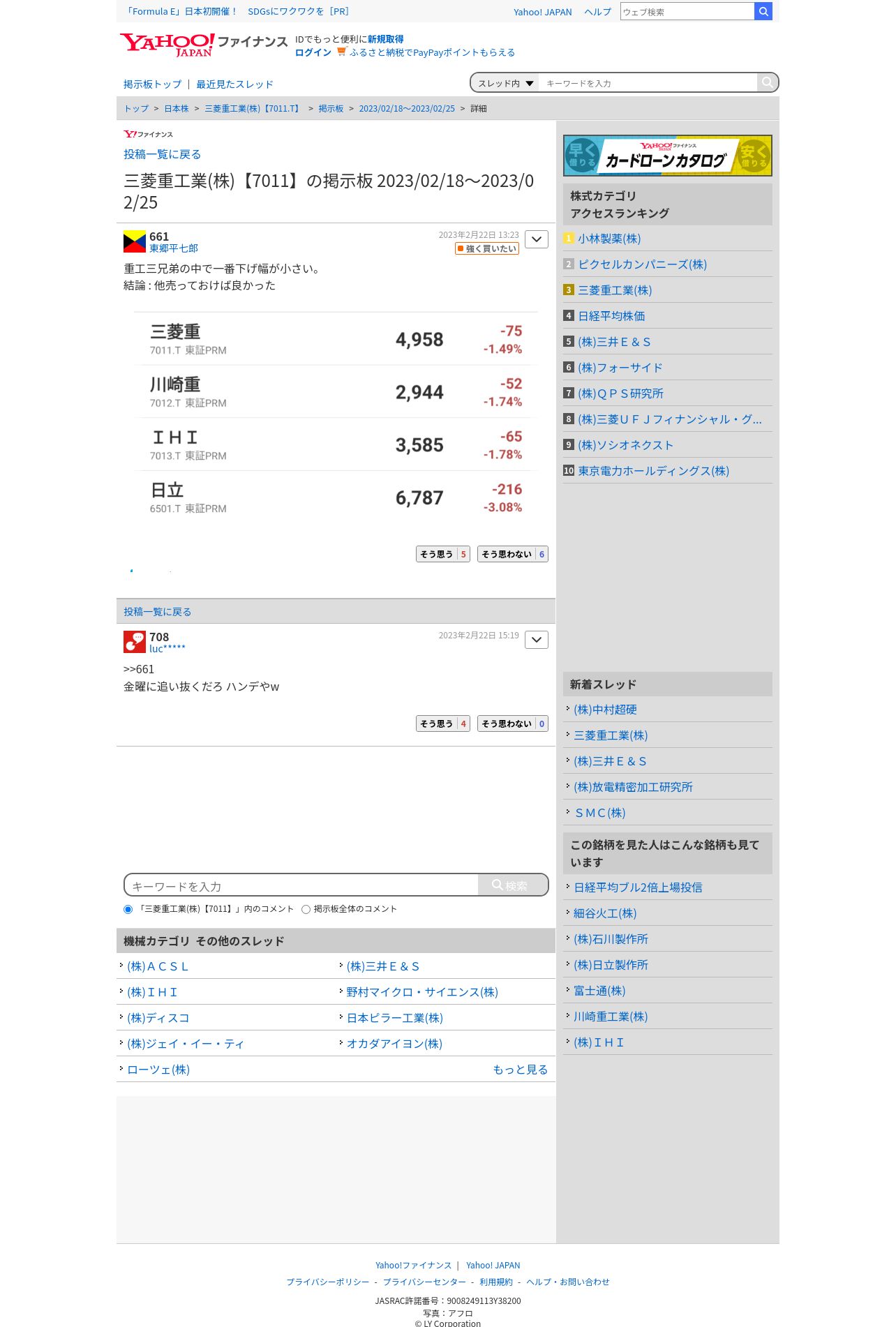Screen dimensions: 896x1327
Task: Focus the bottom キーワードを入力 field
Action: (x=301, y=885)
